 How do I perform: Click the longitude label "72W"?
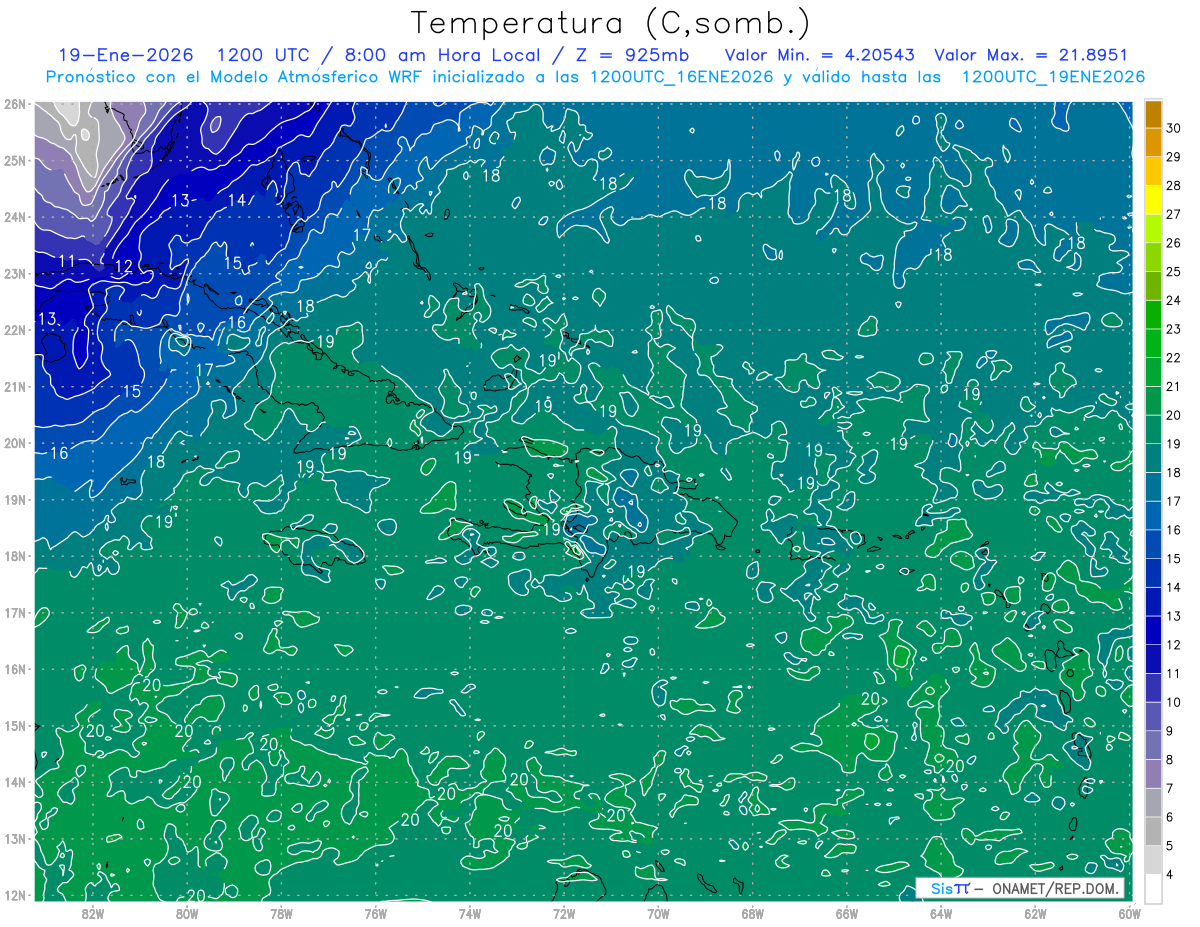pyautogui.click(x=564, y=913)
